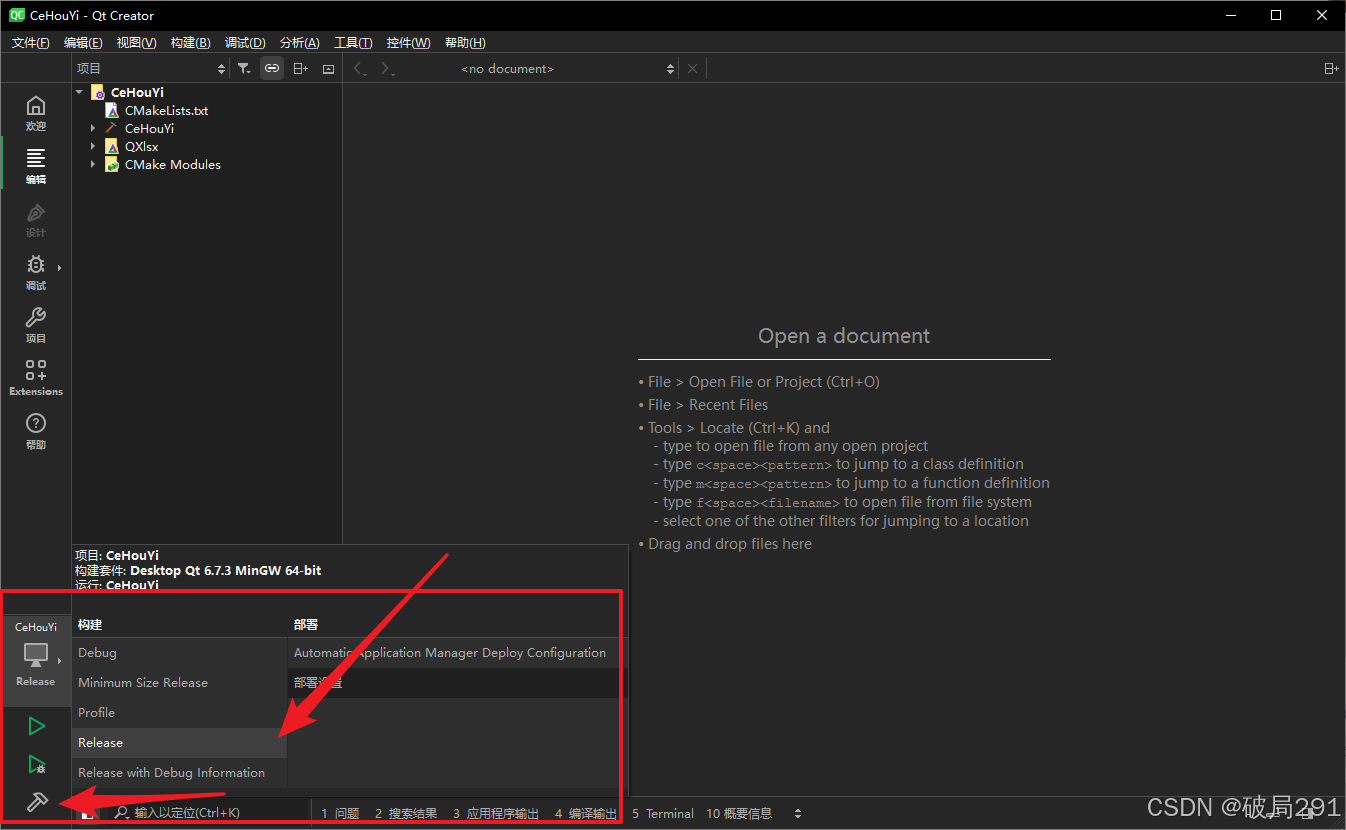
Task: Split the 项目 side panel
Action: (x=300, y=68)
